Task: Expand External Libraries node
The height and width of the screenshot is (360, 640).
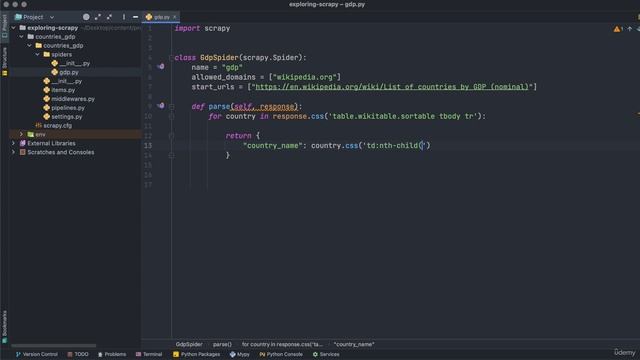Action: (14, 143)
